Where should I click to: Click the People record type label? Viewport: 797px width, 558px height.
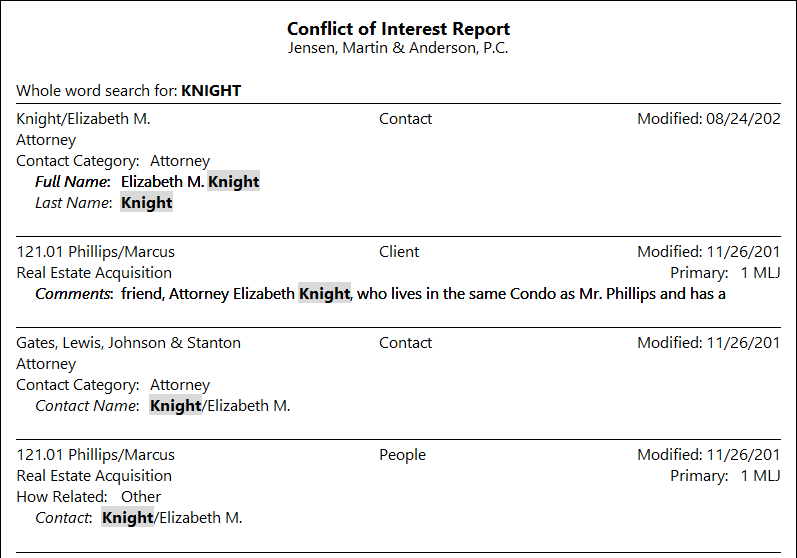point(402,454)
